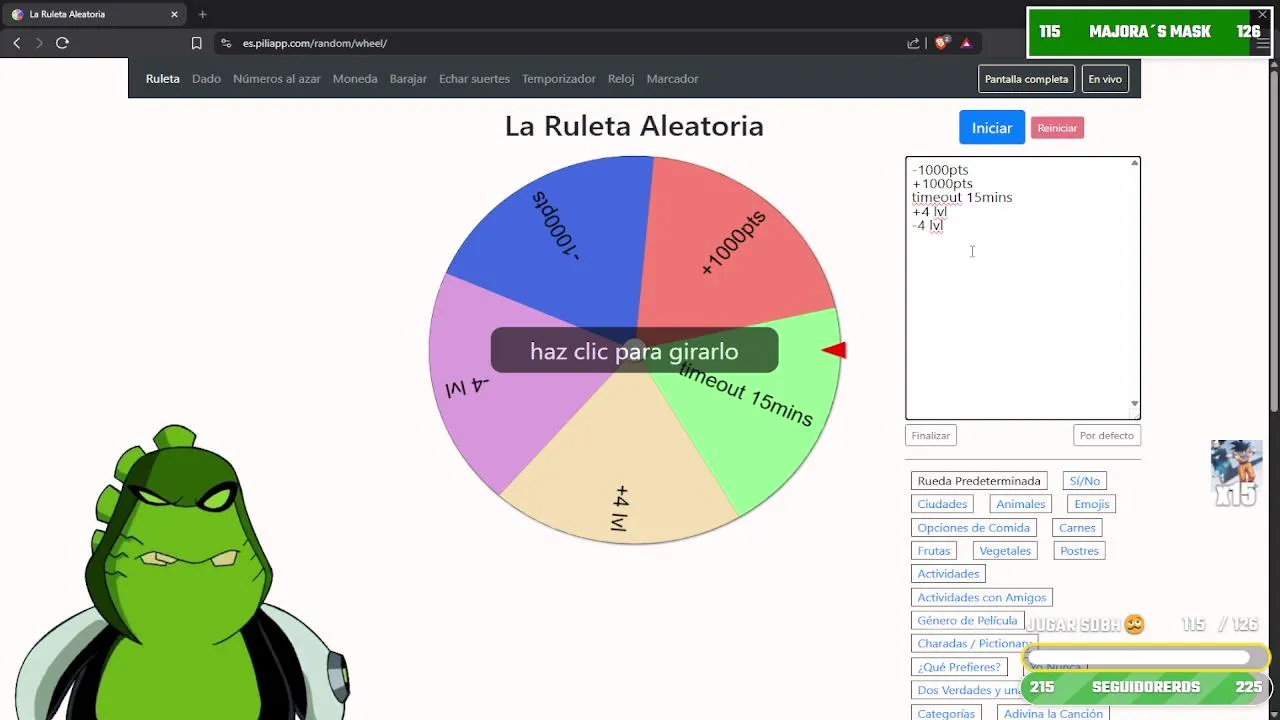Select the Animales preset
The height and width of the screenshot is (720, 1280).
tap(1020, 504)
